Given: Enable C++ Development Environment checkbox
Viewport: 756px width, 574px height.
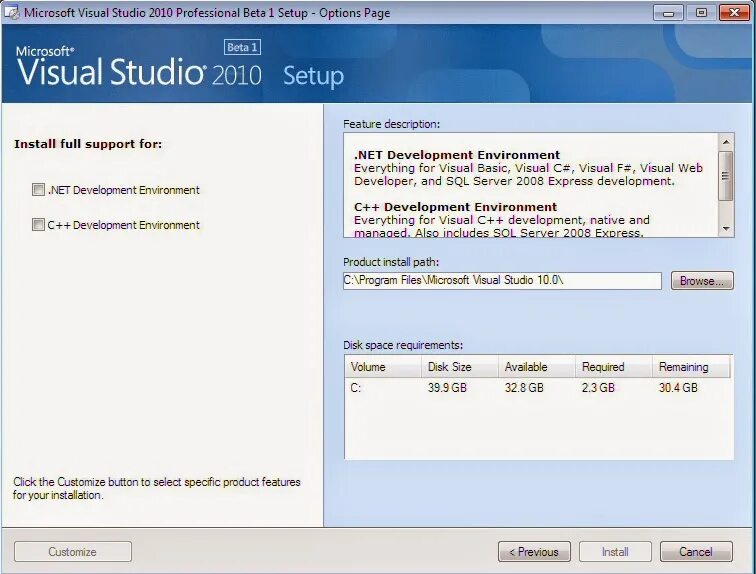Looking at the screenshot, I should [x=38, y=225].
